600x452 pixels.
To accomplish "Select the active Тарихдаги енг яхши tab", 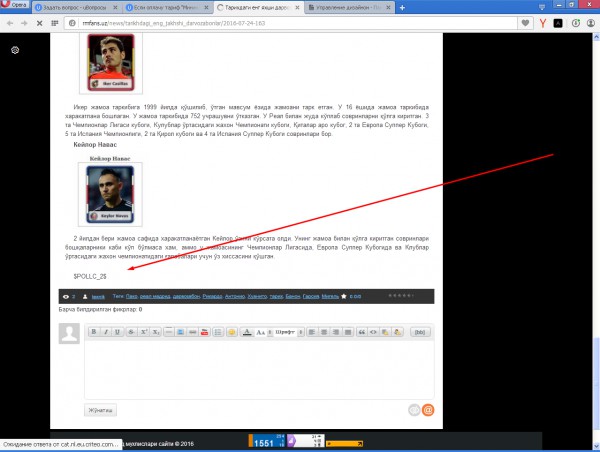I will point(258,7).
